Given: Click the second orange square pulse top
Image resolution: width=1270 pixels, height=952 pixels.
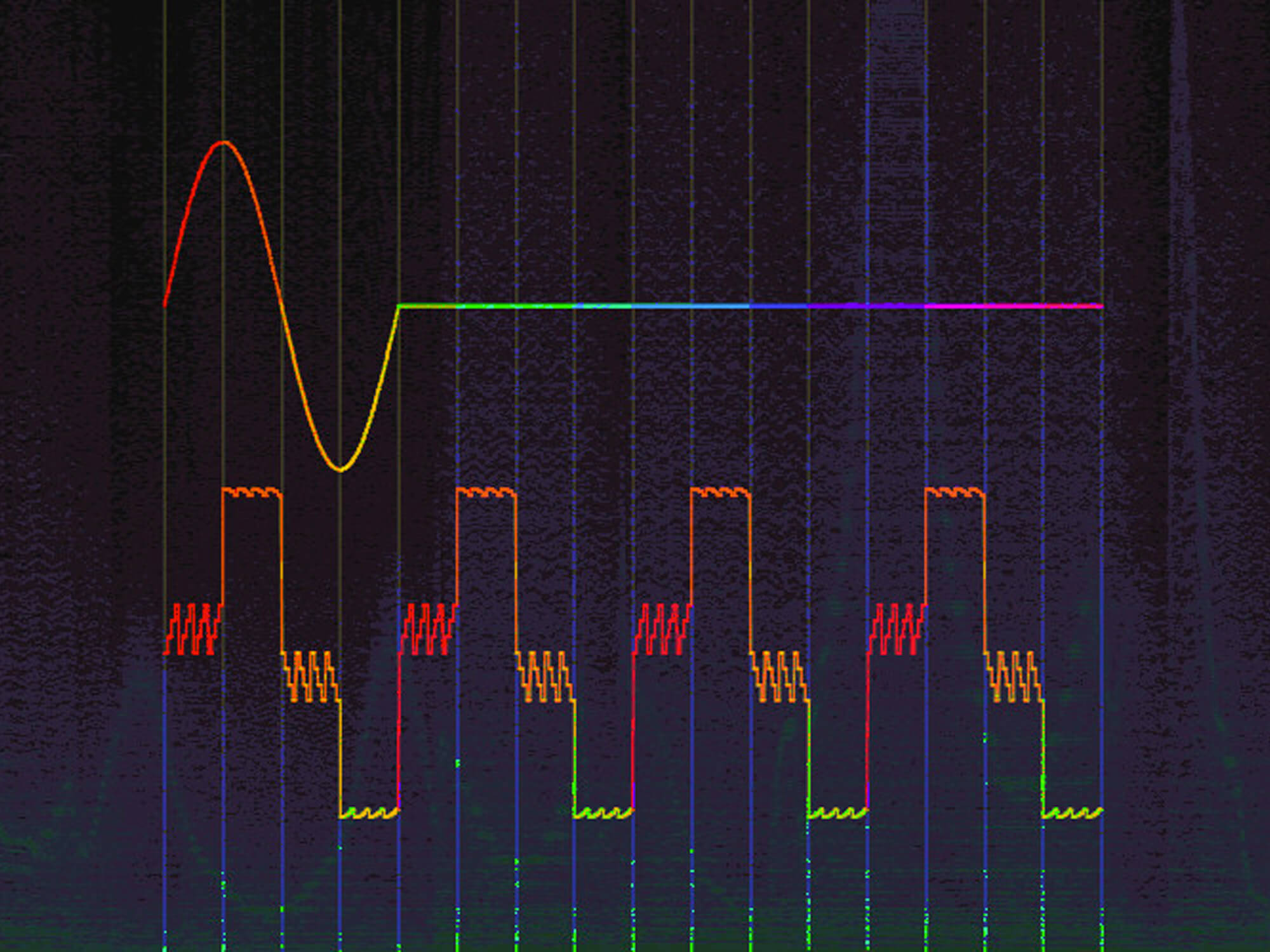Looking at the screenshot, I should pos(486,491).
